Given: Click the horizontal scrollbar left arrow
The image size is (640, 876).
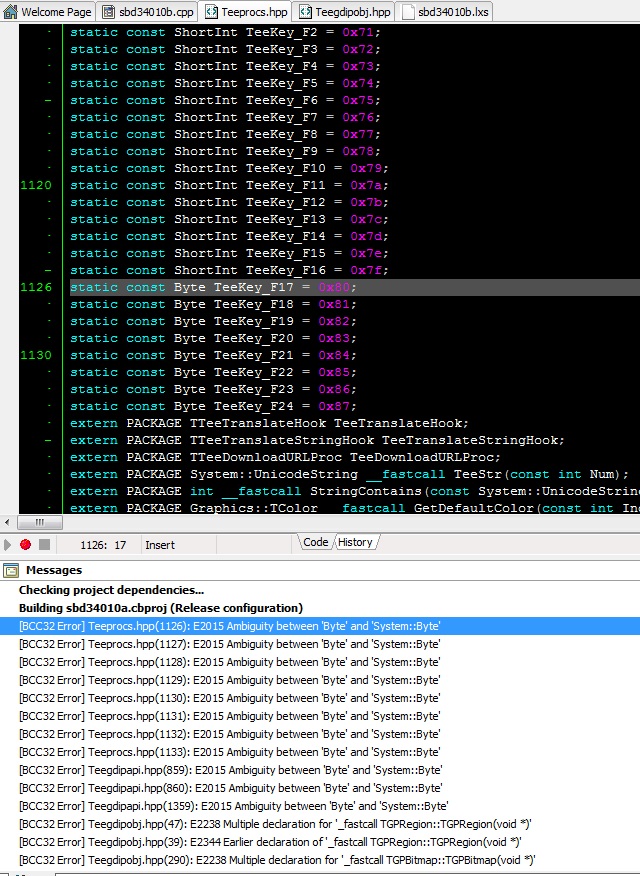Looking at the screenshot, I should click(x=9, y=522).
